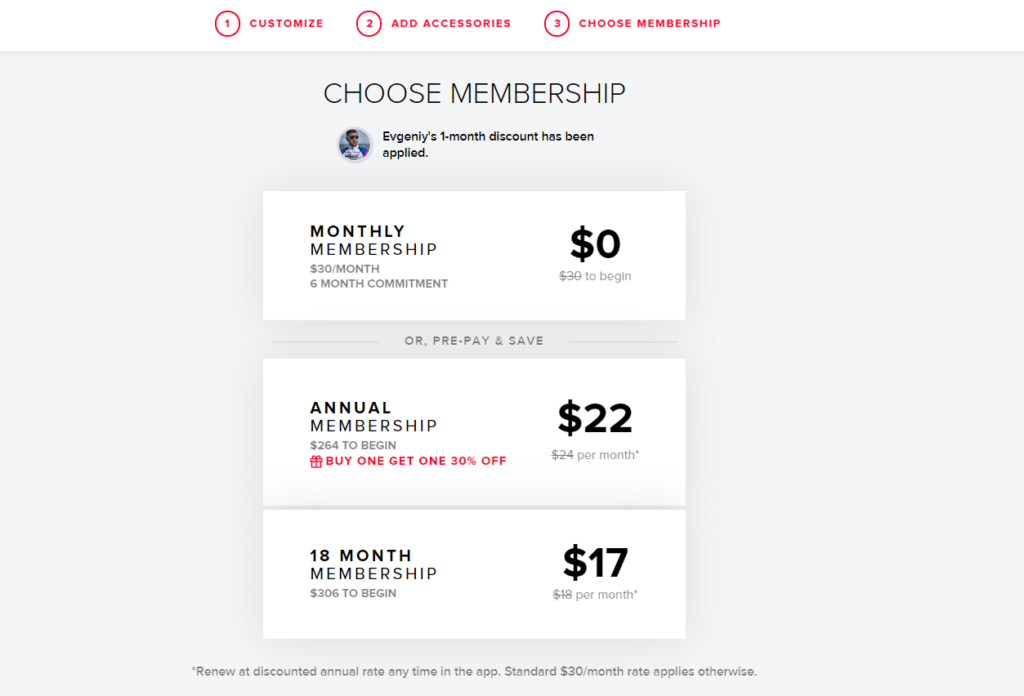Image resolution: width=1024 pixels, height=696 pixels.
Task: Click the $306 to begin text
Action: [353, 593]
